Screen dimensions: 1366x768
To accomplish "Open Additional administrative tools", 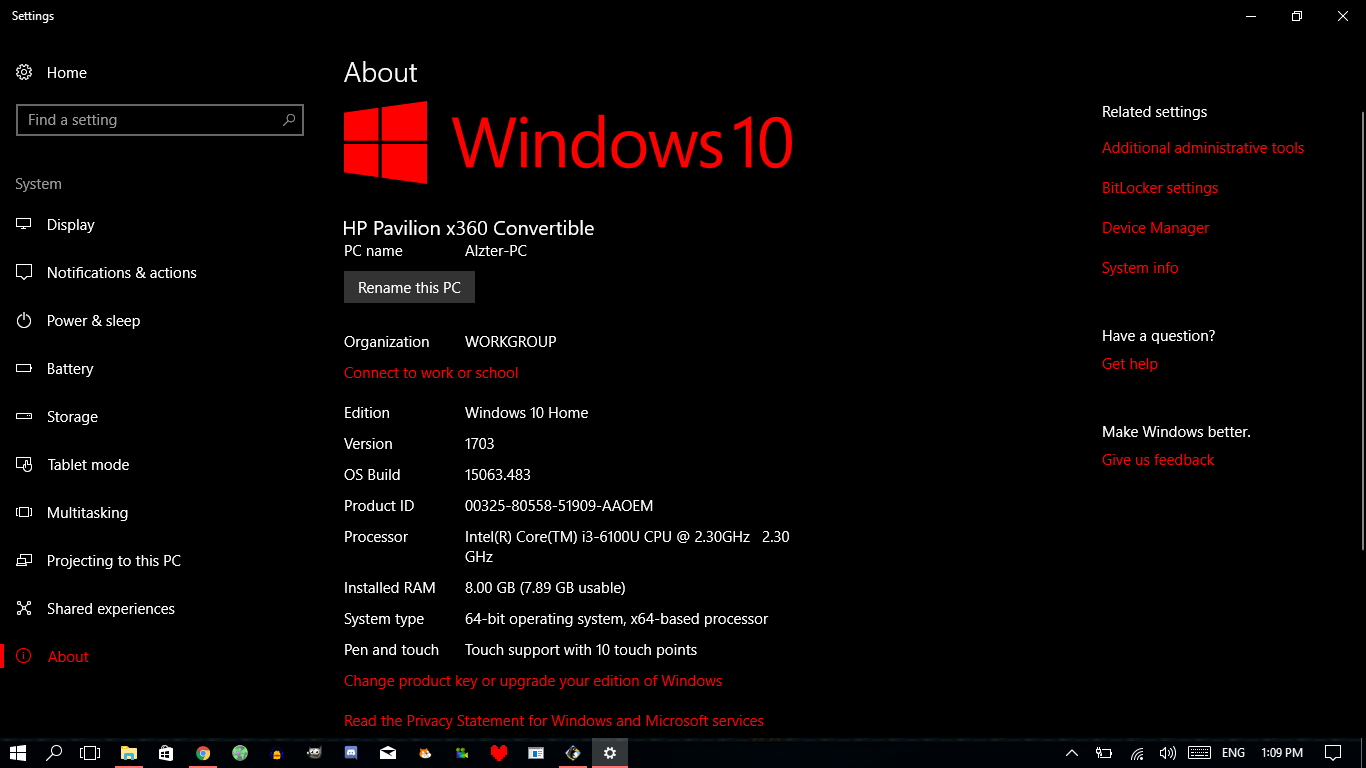I will (x=1203, y=148).
